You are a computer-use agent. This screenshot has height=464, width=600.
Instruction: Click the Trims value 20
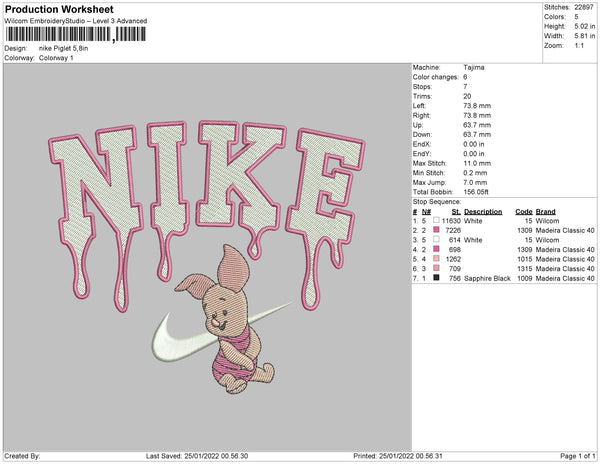467,96
